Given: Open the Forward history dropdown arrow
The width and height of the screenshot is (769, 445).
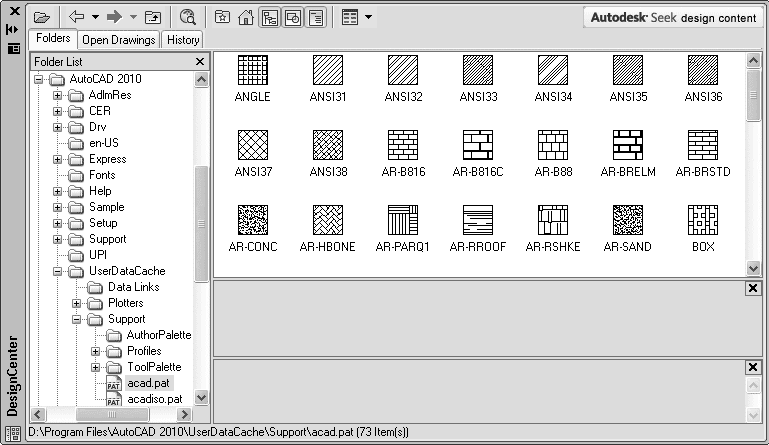Looking at the screenshot, I should [x=133, y=17].
